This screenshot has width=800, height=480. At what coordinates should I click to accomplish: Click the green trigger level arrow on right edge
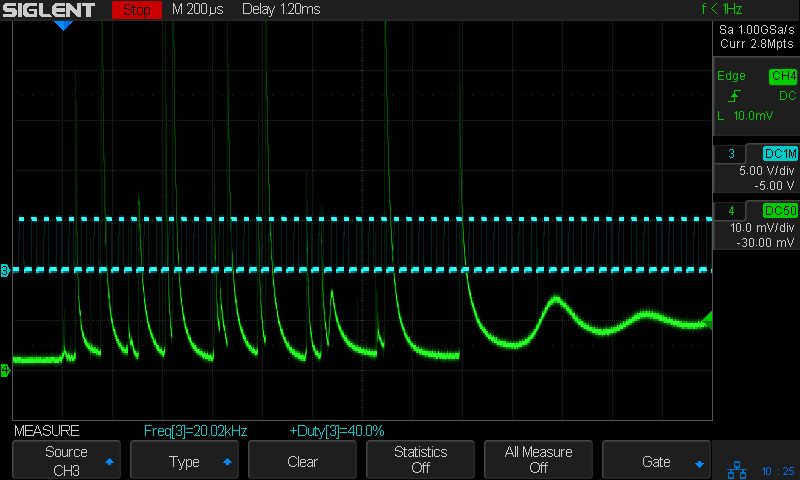[708, 319]
